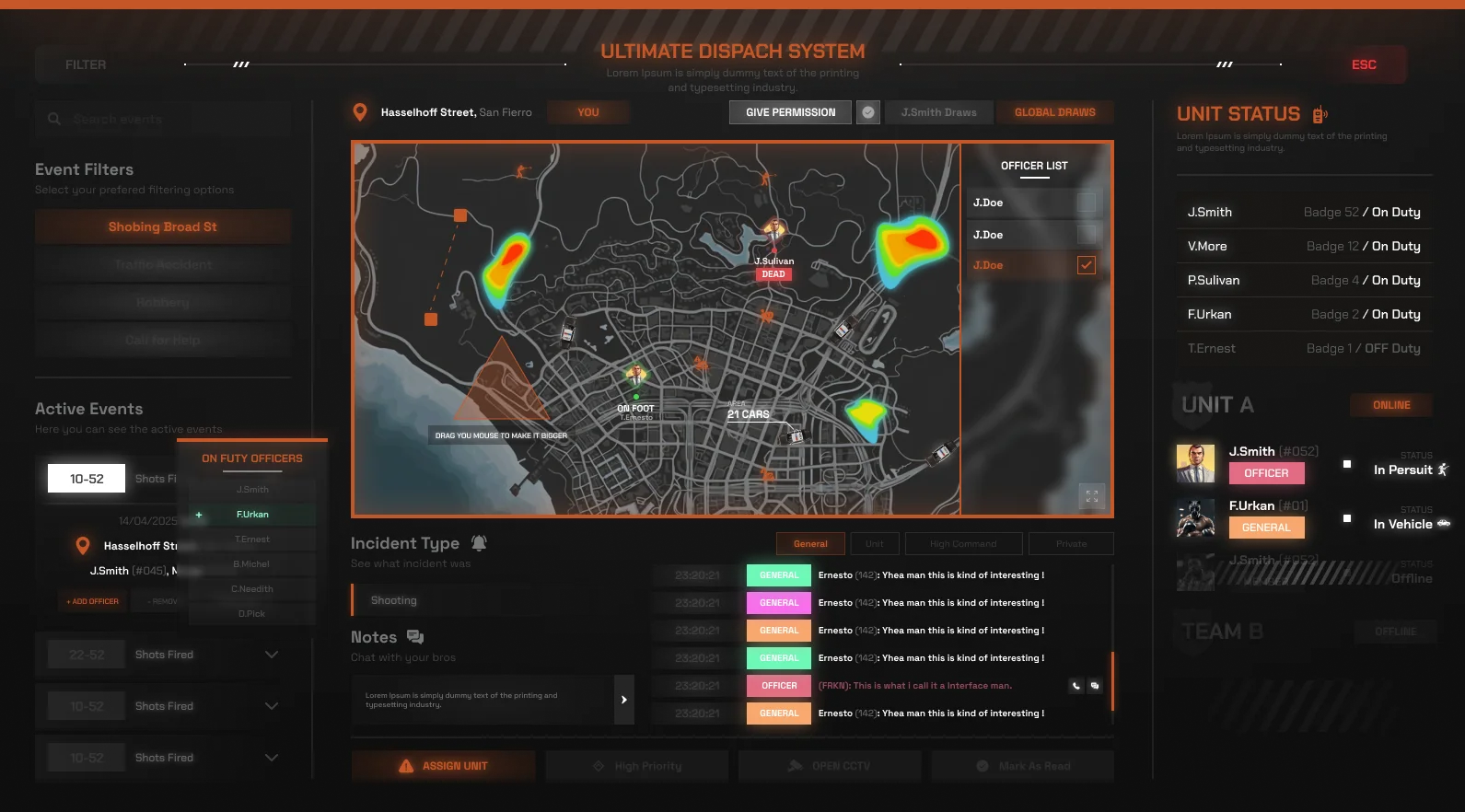Select J.Smith in the on-duty officers dropdown
The height and width of the screenshot is (812, 1465).
pos(252,490)
